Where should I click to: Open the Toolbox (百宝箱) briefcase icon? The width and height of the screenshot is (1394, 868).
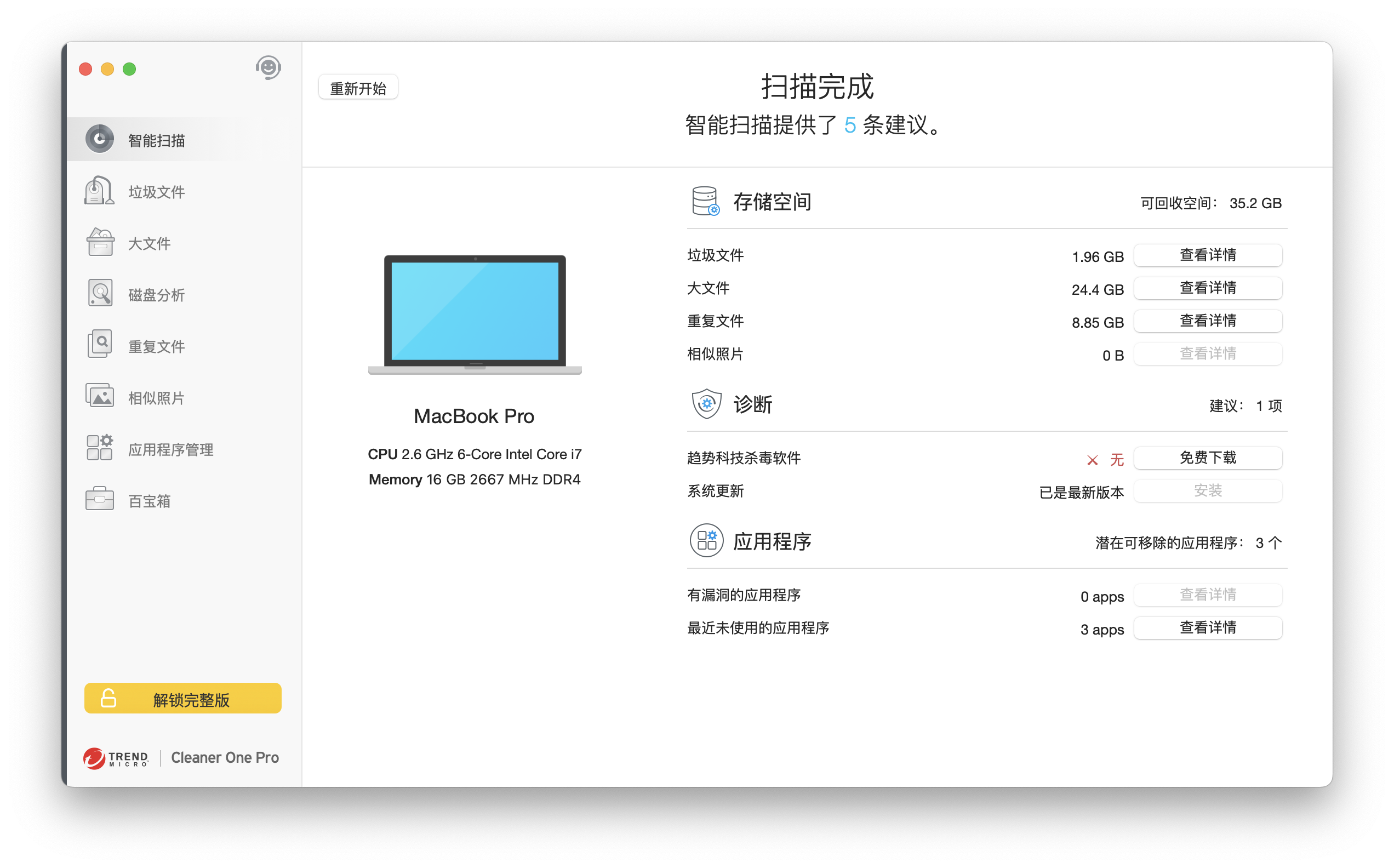tap(100, 499)
